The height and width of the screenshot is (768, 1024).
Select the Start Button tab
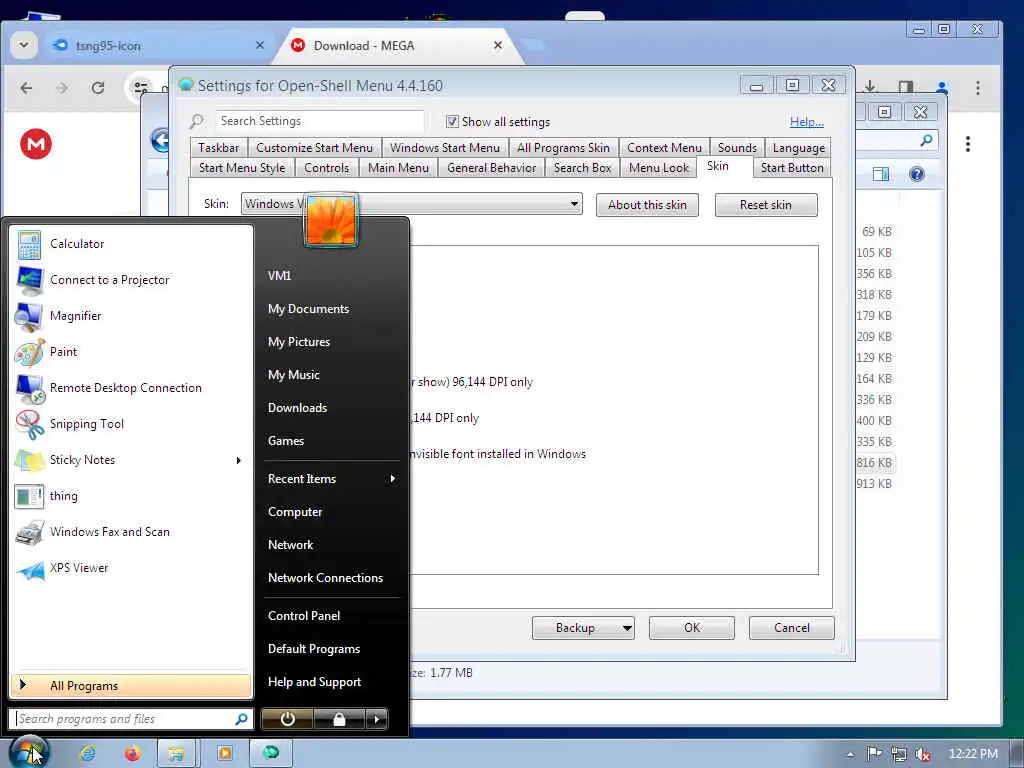click(792, 168)
